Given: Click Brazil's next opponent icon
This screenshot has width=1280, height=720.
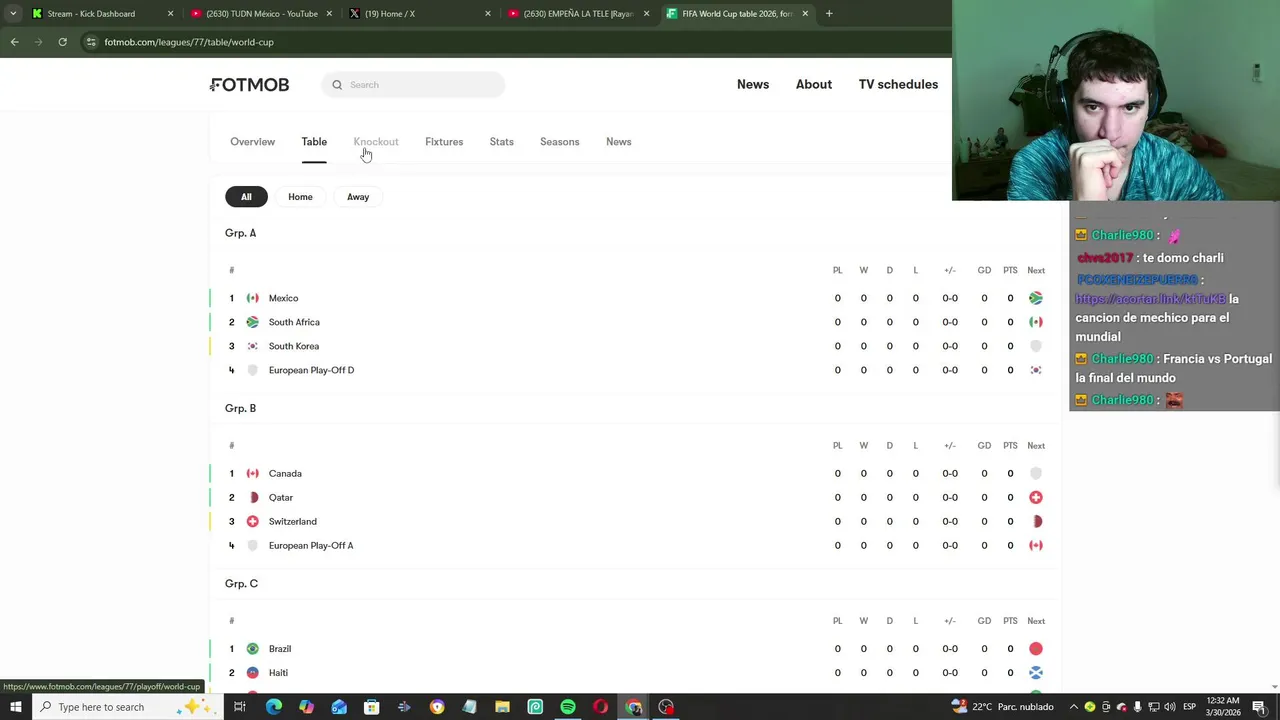Looking at the screenshot, I should point(1036,649).
